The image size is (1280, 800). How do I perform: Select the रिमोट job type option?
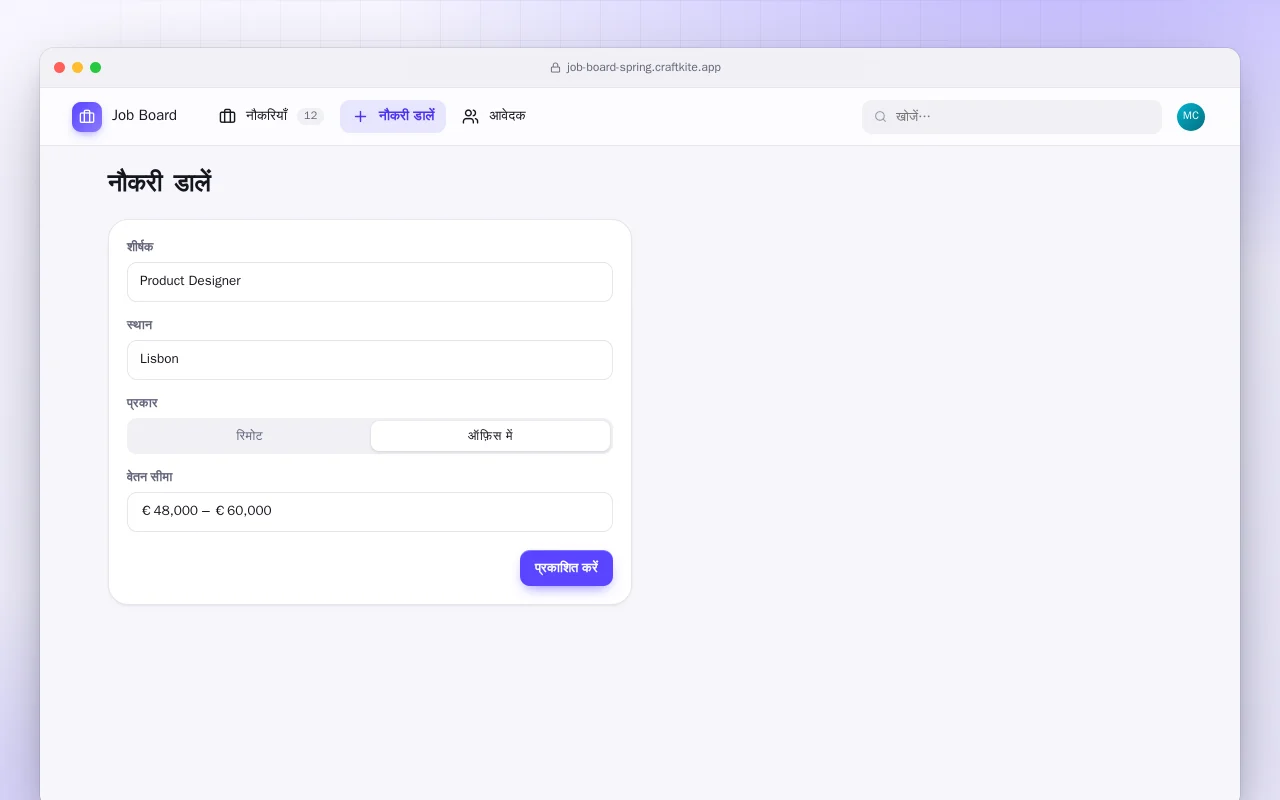click(x=249, y=436)
